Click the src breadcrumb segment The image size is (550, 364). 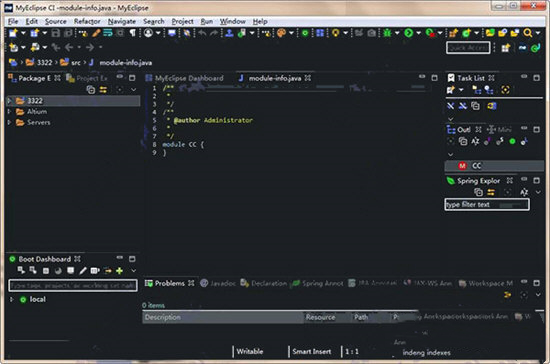(x=71, y=62)
